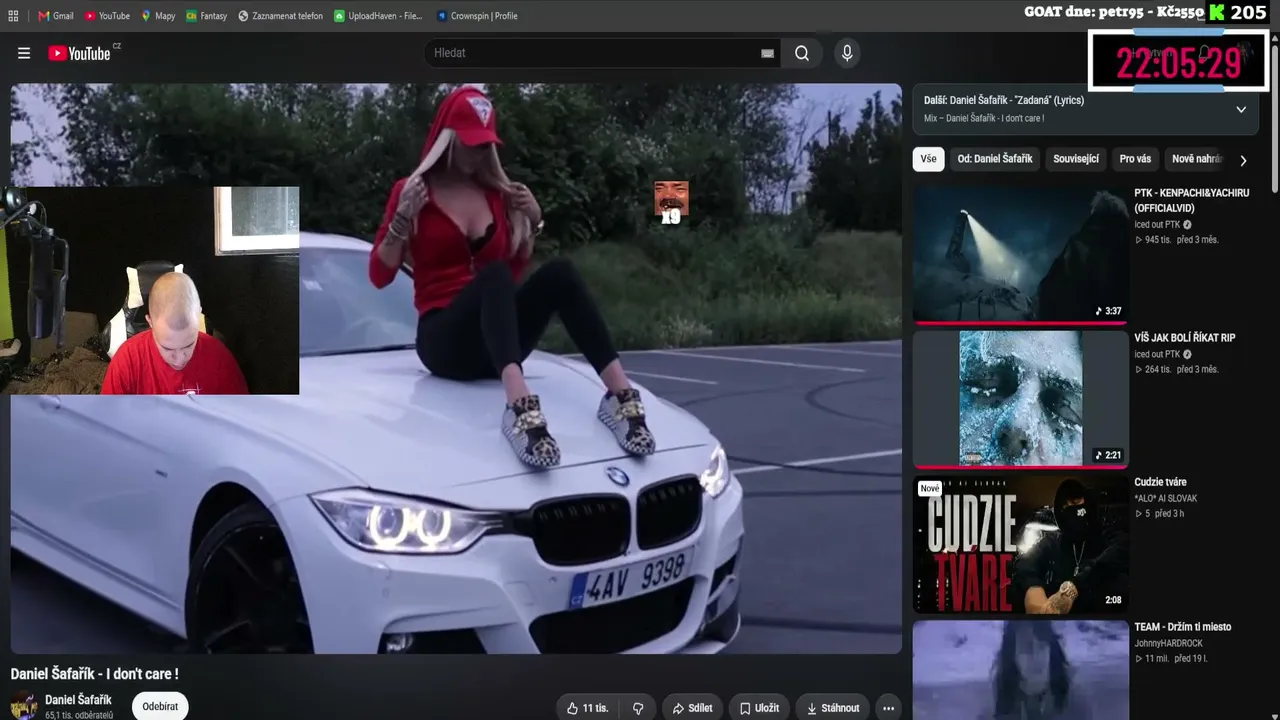Click the main video player

(456, 368)
